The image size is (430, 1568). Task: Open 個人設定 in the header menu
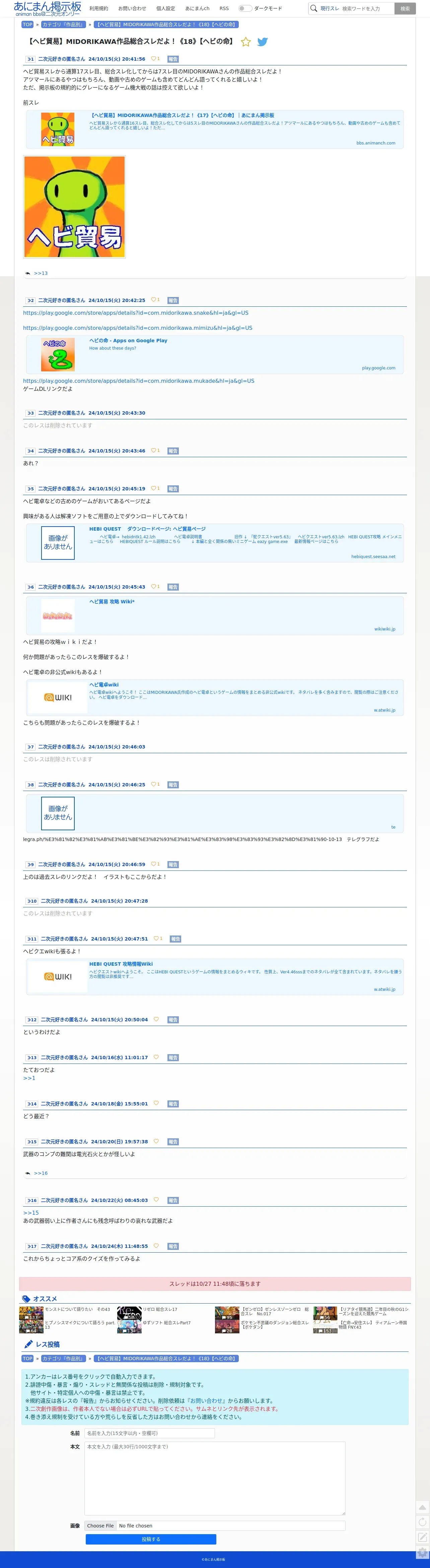click(x=165, y=8)
